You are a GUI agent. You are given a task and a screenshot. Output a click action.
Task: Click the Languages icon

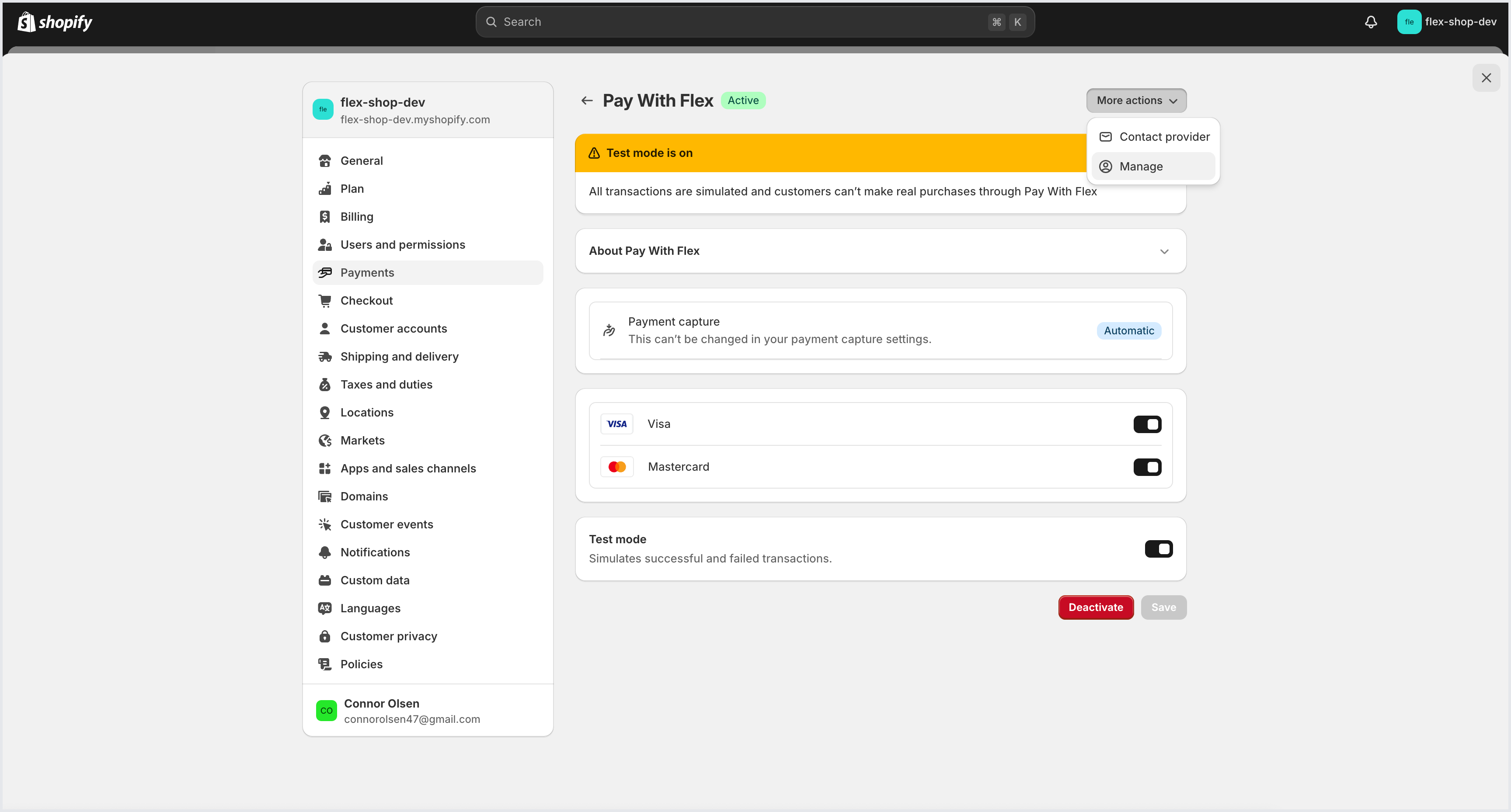pyautogui.click(x=324, y=608)
